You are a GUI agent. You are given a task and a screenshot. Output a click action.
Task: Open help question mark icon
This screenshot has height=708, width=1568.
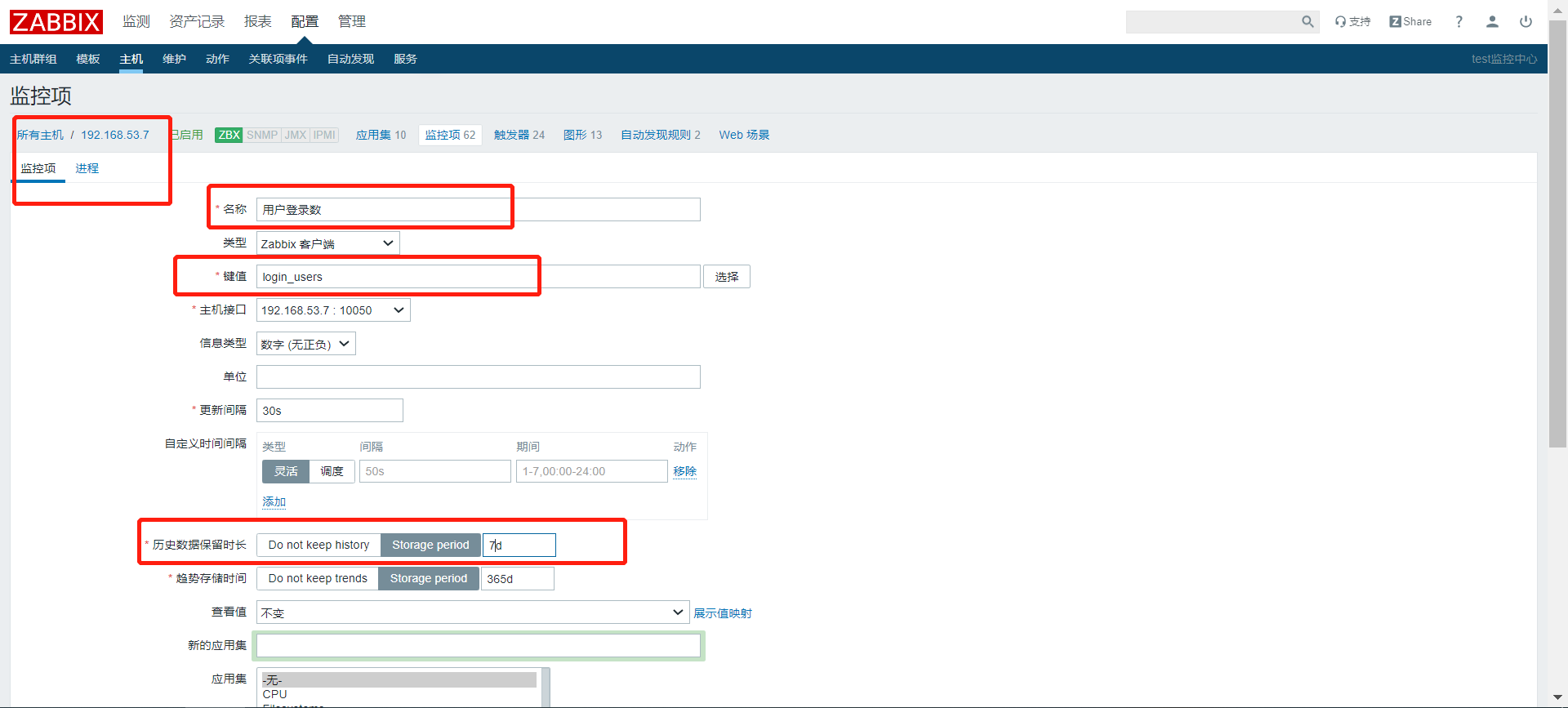pyautogui.click(x=1459, y=22)
